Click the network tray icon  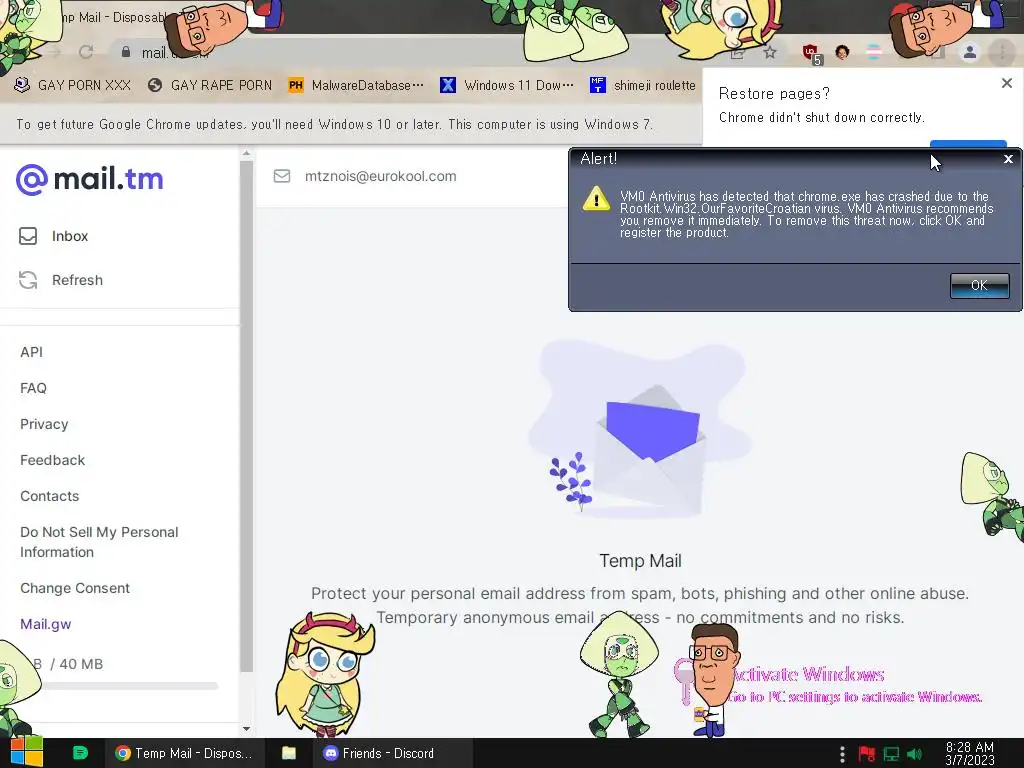[891, 754]
